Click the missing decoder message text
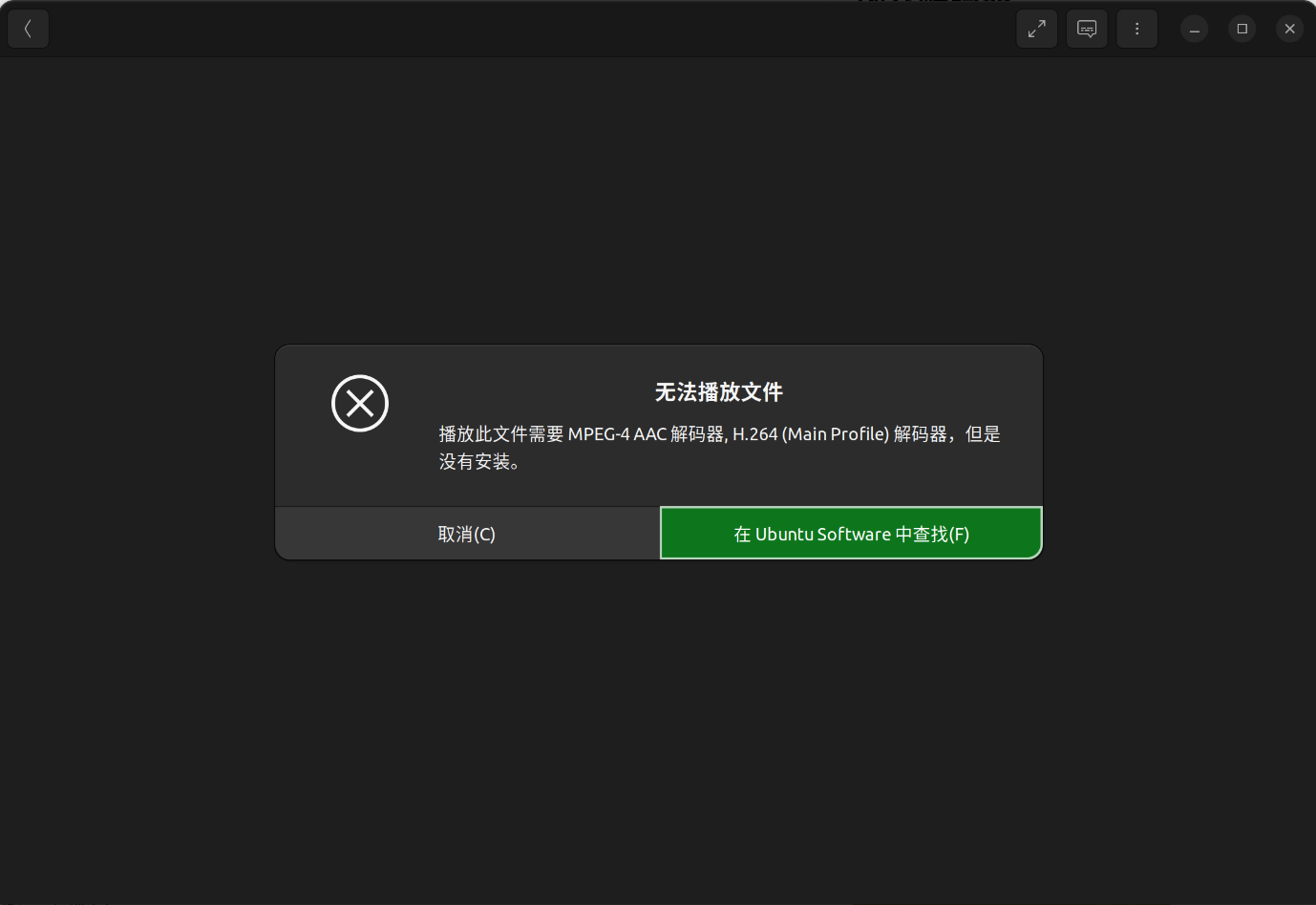Image resolution: width=1316 pixels, height=905 pixels. 719,448
